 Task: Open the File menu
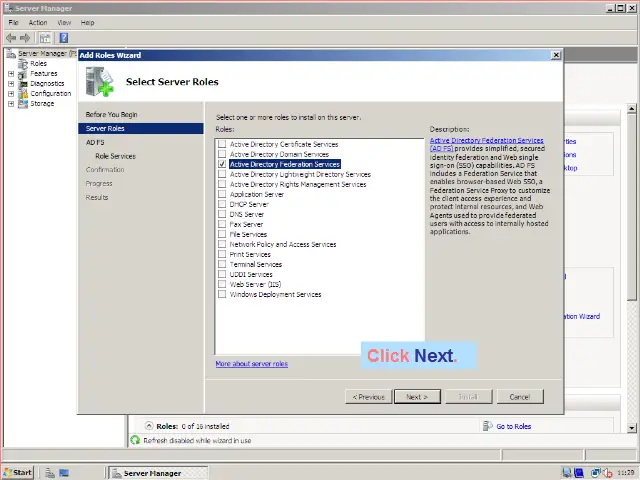pyautogui.click(x=13, y=22)
